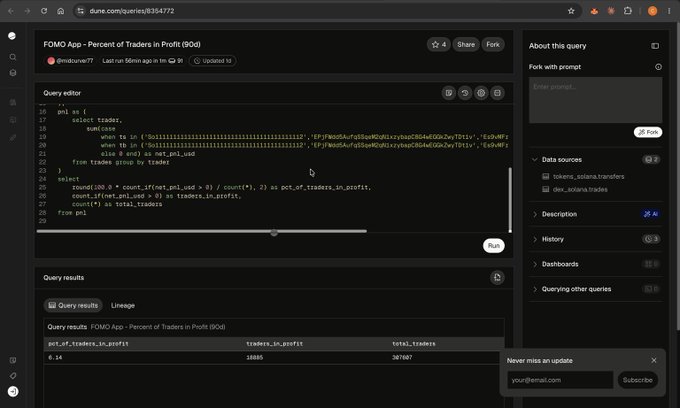
Task: Click the browser home icon
Action: 61,11
